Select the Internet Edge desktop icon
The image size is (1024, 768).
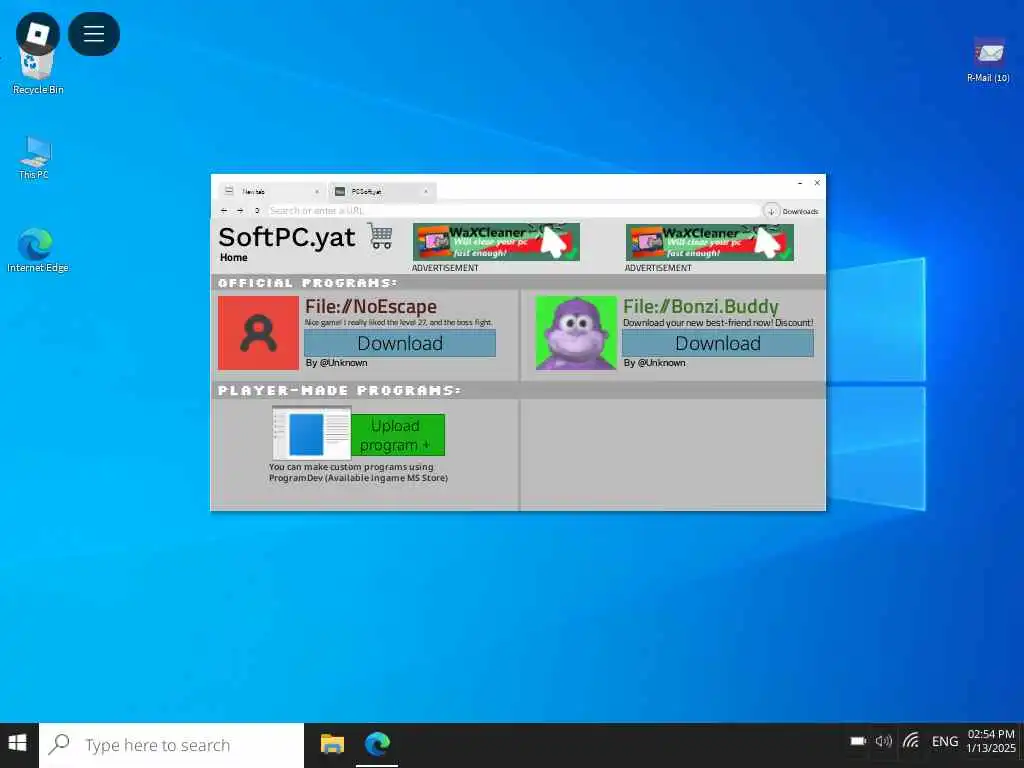tap(37, 250)
